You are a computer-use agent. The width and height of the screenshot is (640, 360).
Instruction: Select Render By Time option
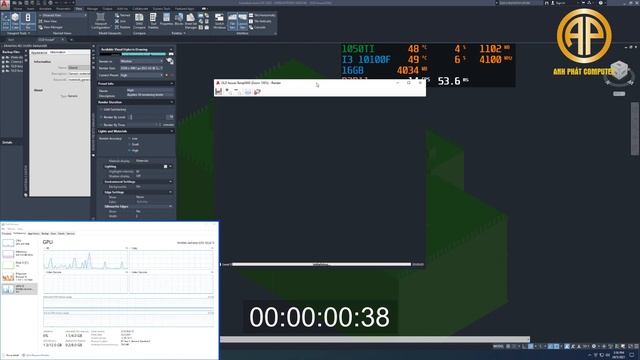pyautogui.click(x=114, y=125)
